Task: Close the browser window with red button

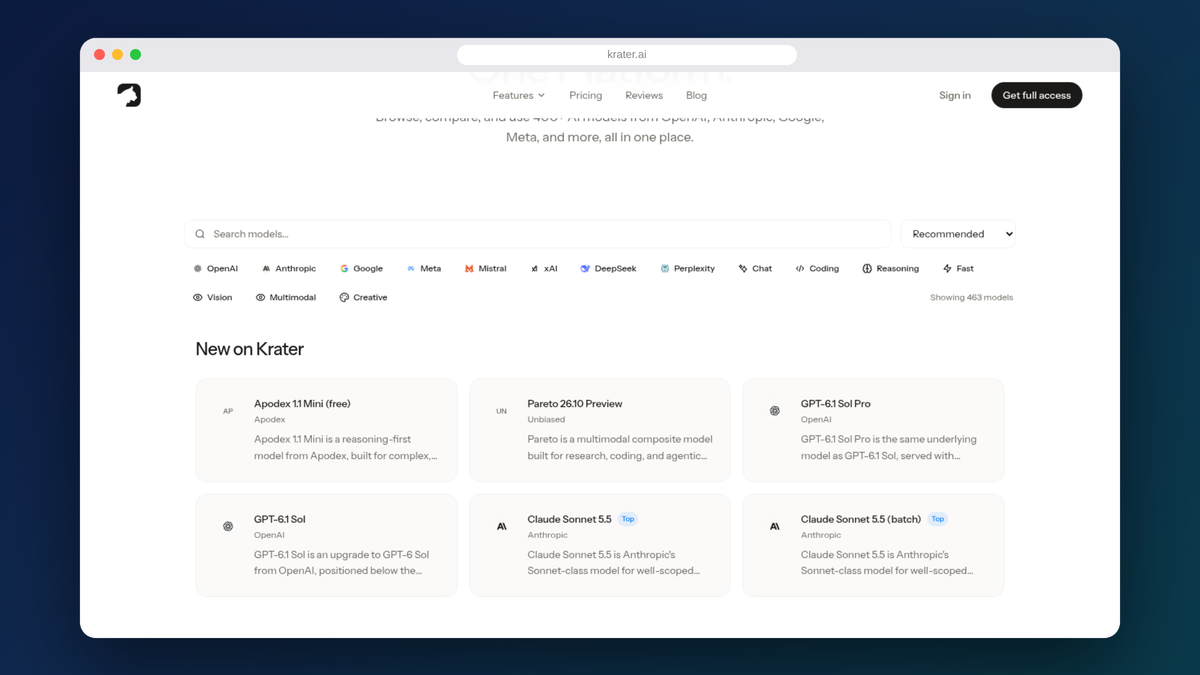Action: pos(99,55)
